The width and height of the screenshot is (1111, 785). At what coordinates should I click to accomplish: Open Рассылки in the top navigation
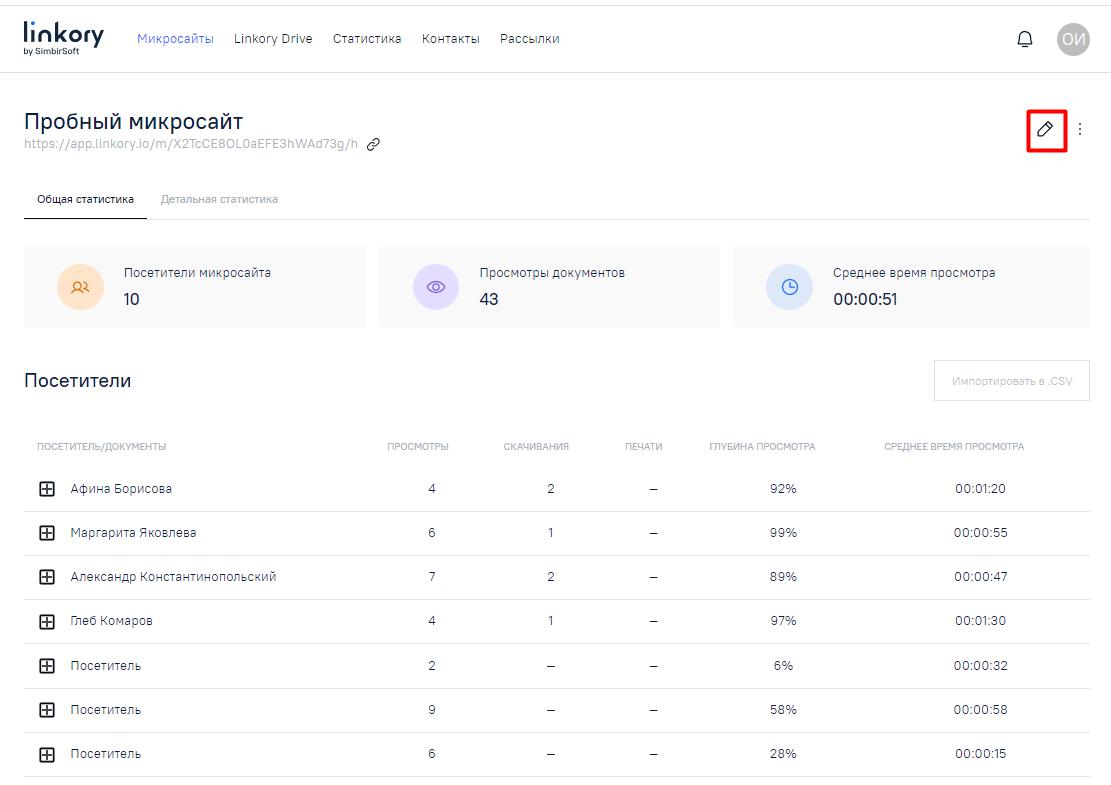pyautogui.click(x=529, y=39)
